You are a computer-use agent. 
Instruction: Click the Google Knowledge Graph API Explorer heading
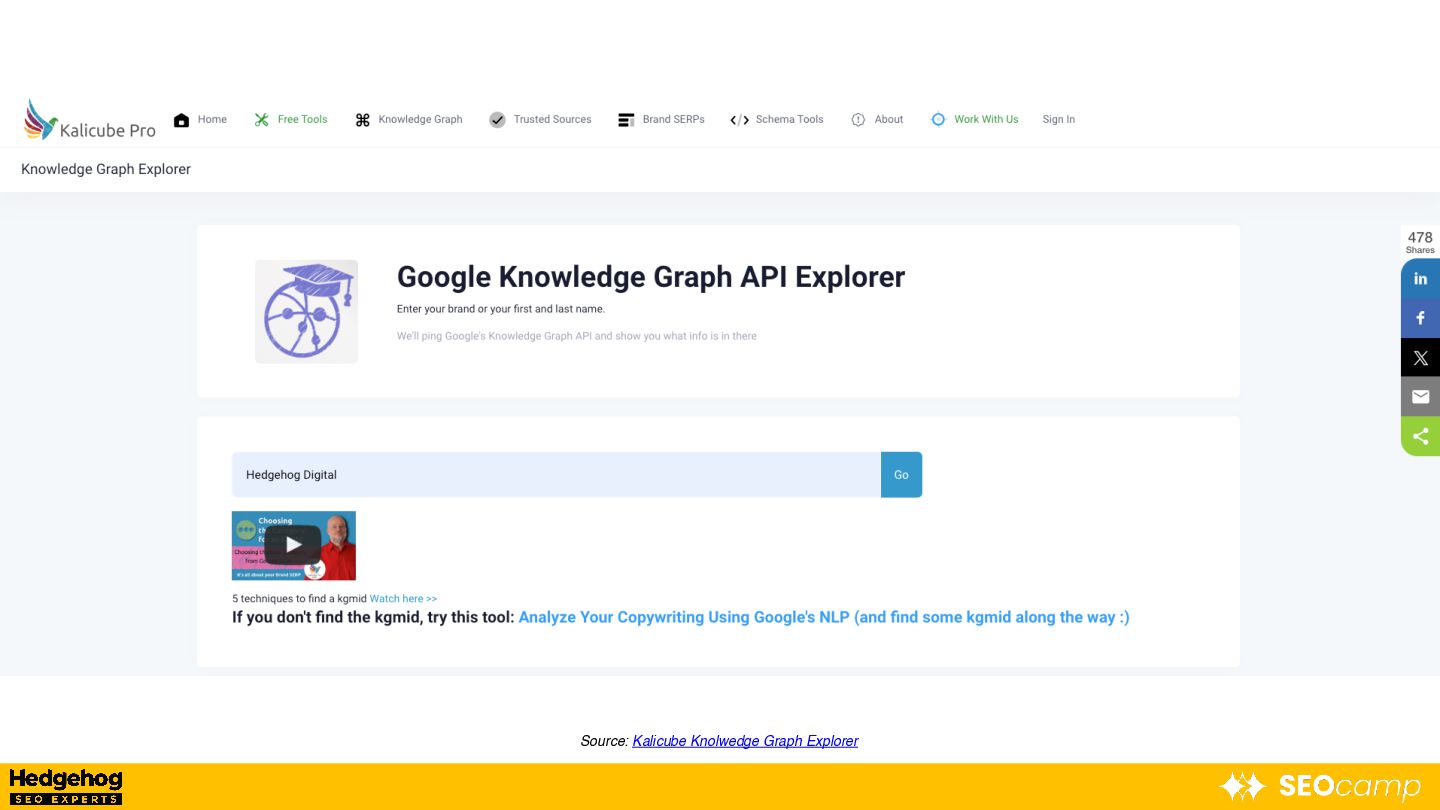coord(651,277)
